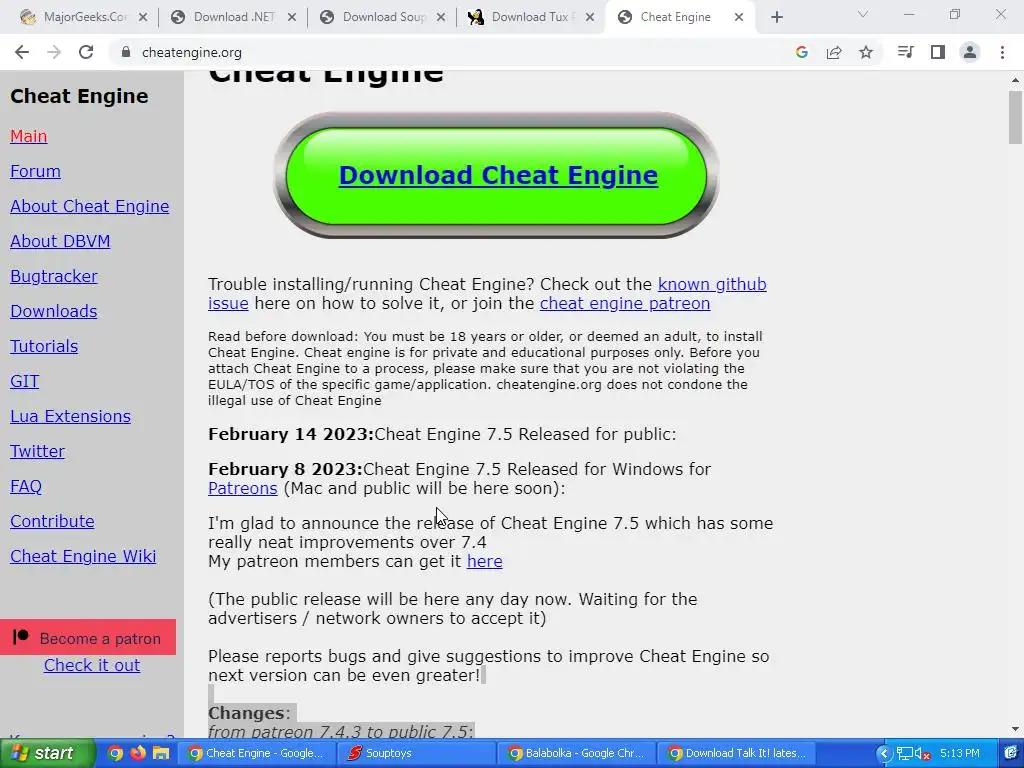Open the Tutorials link
The height and width of the screenshot is (768, 1024).
44,346
